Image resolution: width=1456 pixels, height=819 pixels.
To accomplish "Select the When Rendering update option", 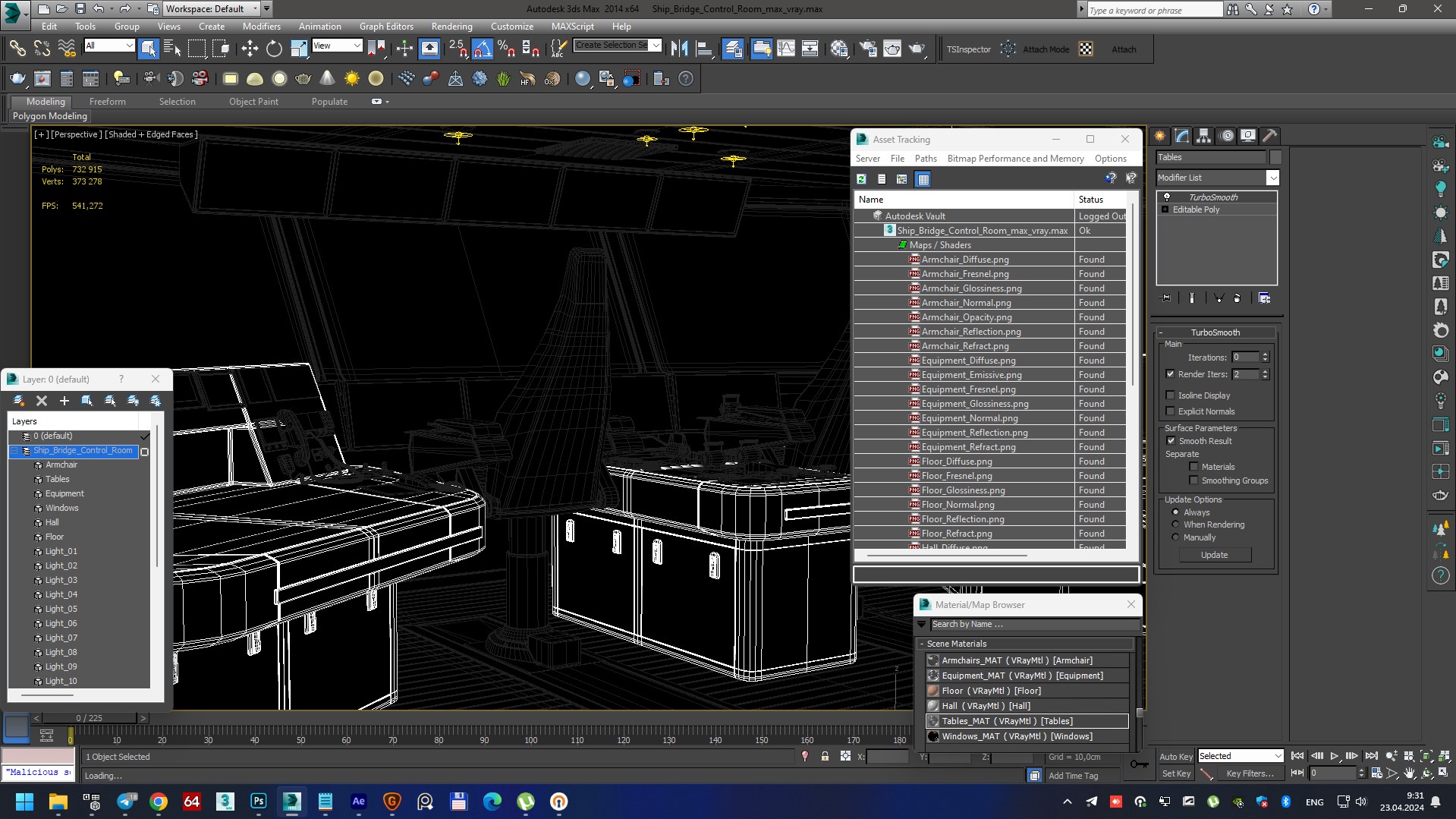I will pos(1176,524).
